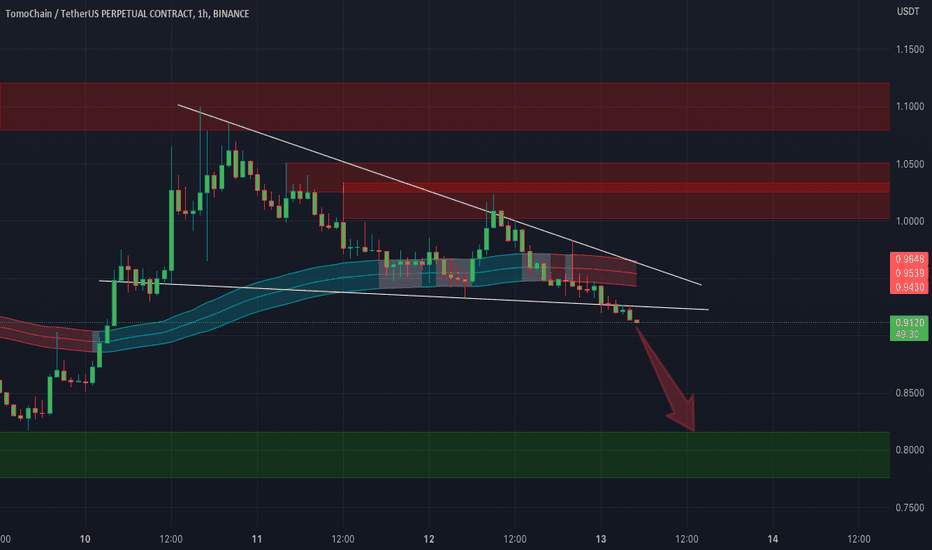Click the date label 14 on time axis
Viewport: 932px width, 550px height.
pyautogui.click(x=773, y=539)
